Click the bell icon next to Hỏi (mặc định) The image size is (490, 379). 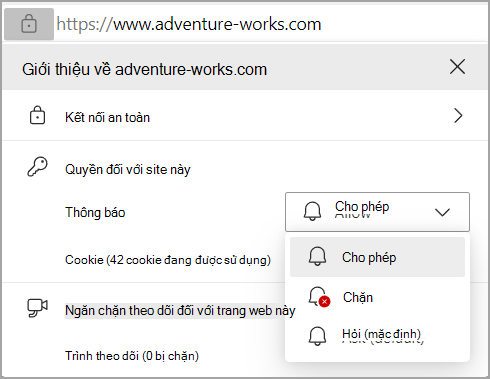click(x=317, y=336)
